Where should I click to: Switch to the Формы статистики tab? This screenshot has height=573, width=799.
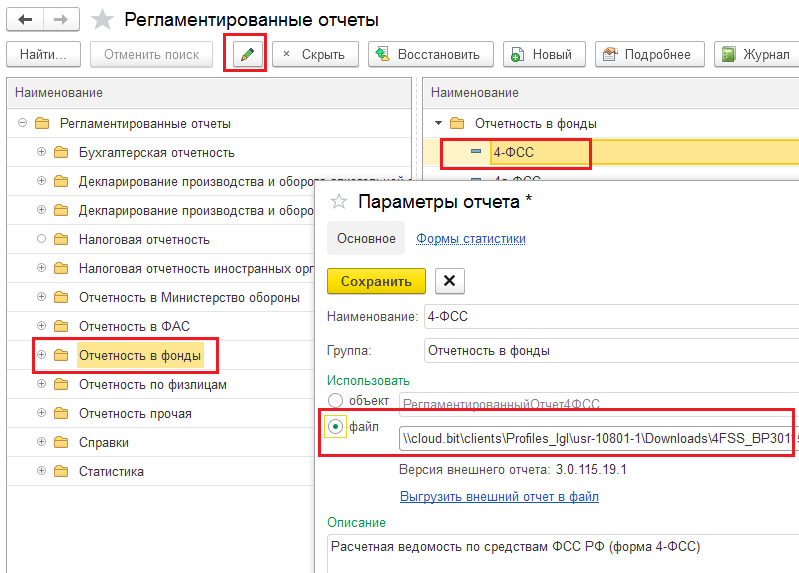pos(471,238)
